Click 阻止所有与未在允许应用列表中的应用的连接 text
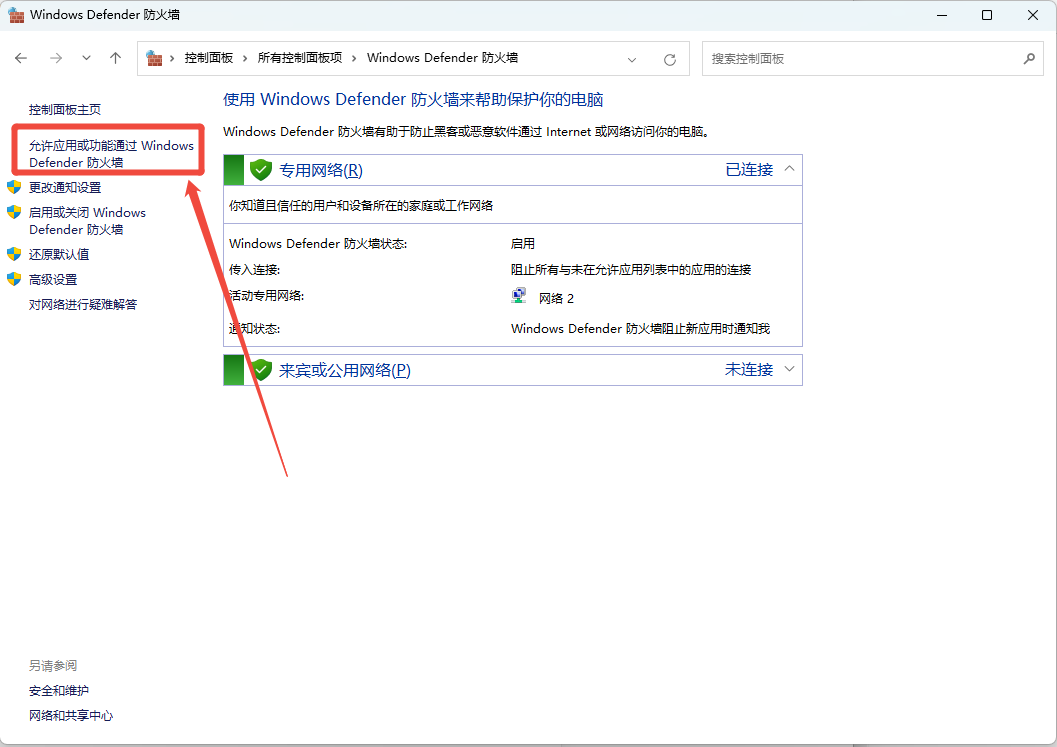 (x=631, y=270)
